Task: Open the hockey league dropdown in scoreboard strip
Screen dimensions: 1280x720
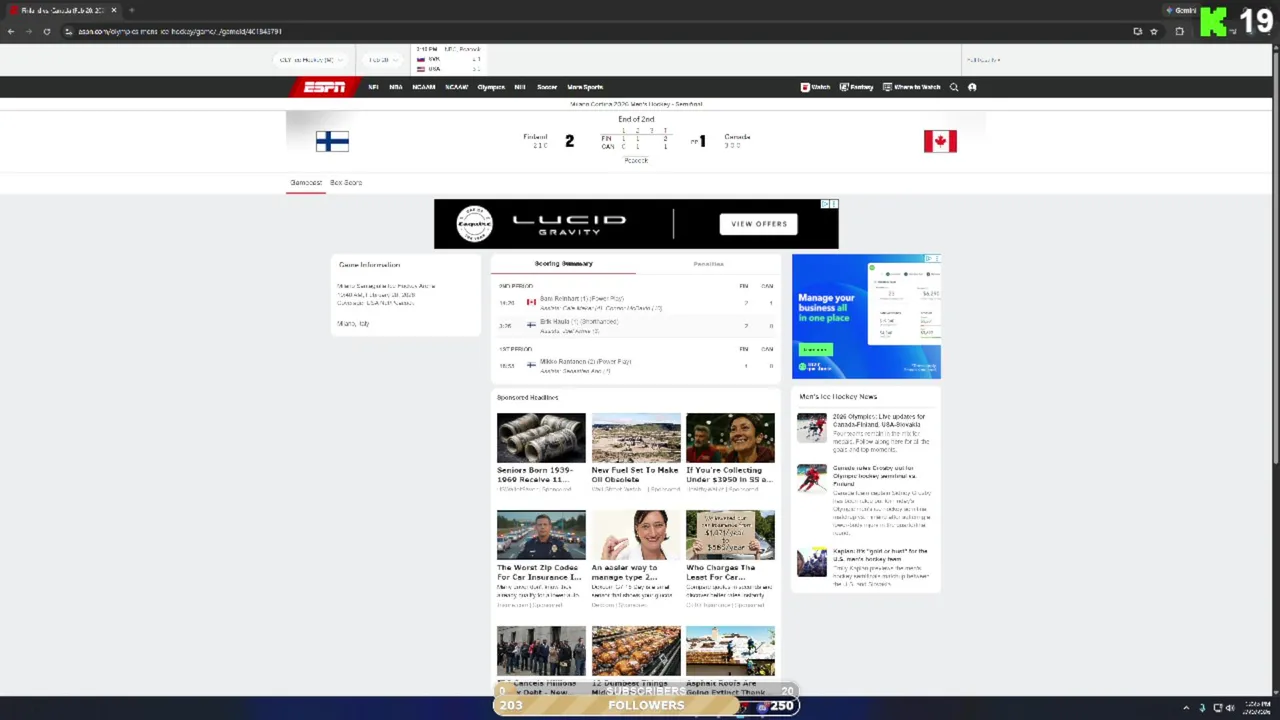Action: pos(313,60)
